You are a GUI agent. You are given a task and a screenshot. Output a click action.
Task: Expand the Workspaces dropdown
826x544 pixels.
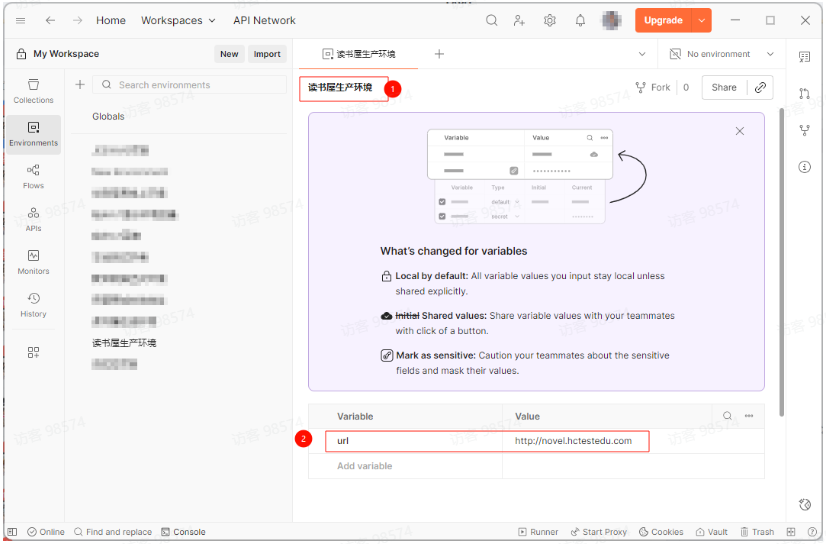(178, 21)
